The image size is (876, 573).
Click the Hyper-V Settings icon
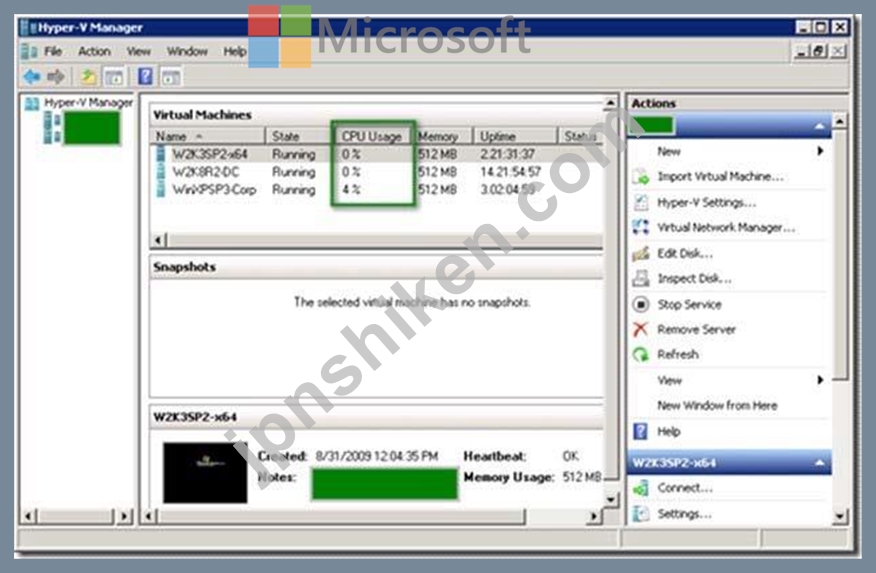point(641,202)
